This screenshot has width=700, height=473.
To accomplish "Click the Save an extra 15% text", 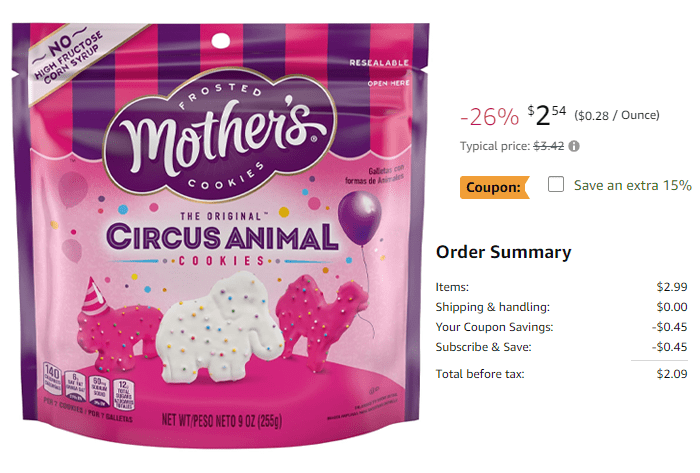I will 632,185.
